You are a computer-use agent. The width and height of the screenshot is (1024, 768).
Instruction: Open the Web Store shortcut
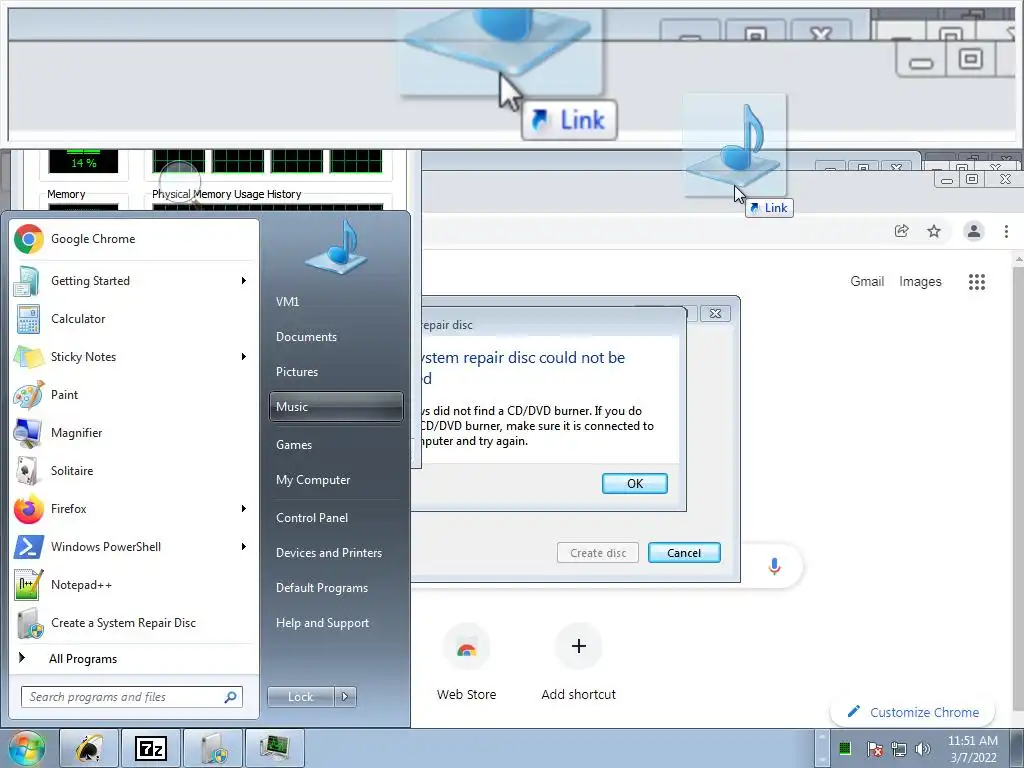(466, 663)
